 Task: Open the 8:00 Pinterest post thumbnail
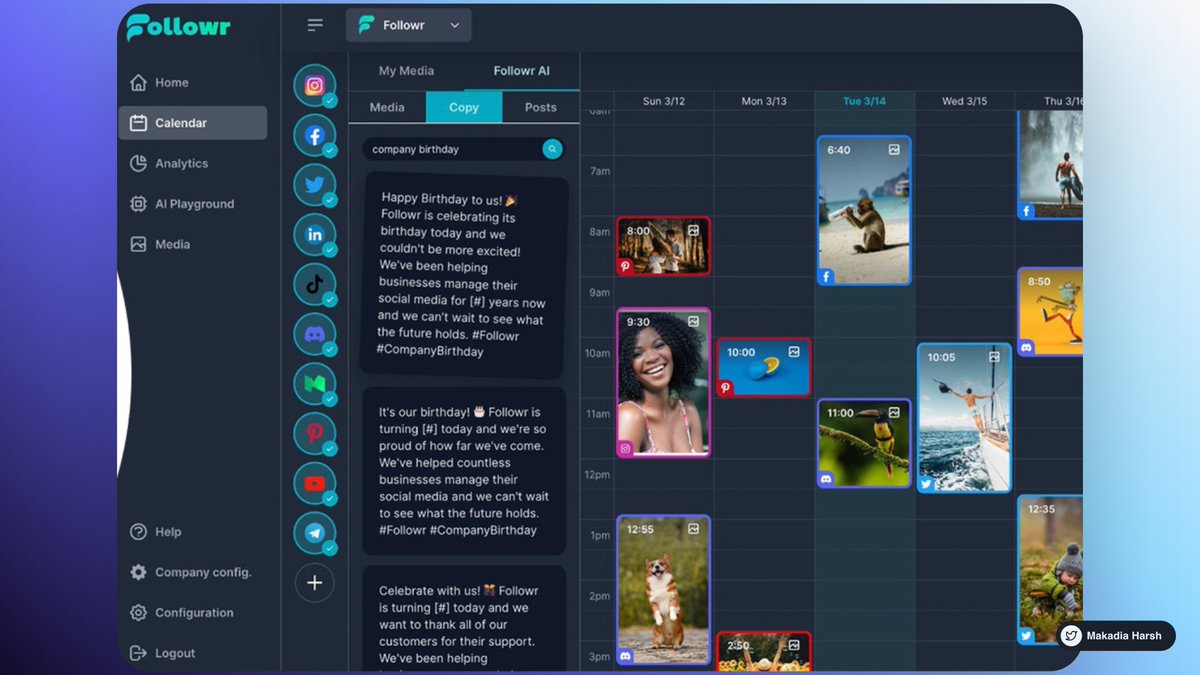(x=664, y=246)
